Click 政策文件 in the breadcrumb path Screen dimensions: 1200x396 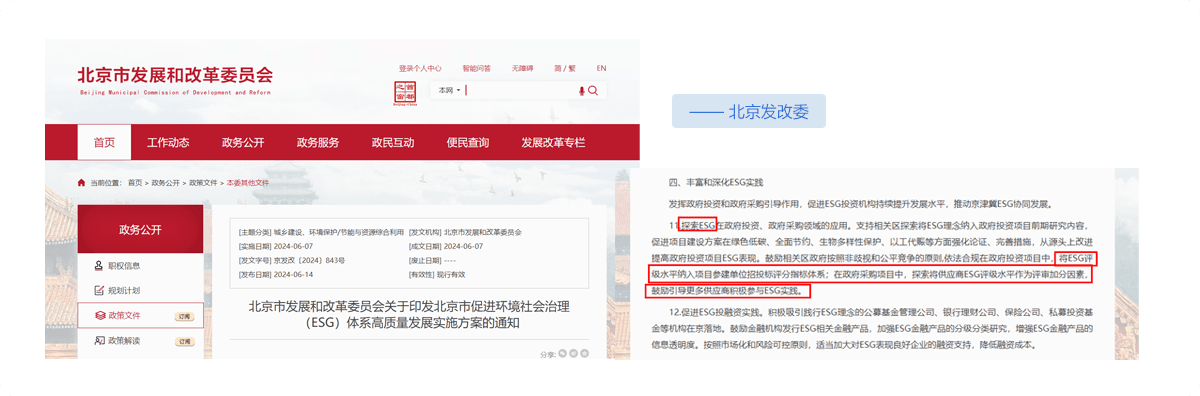point(204,183)
